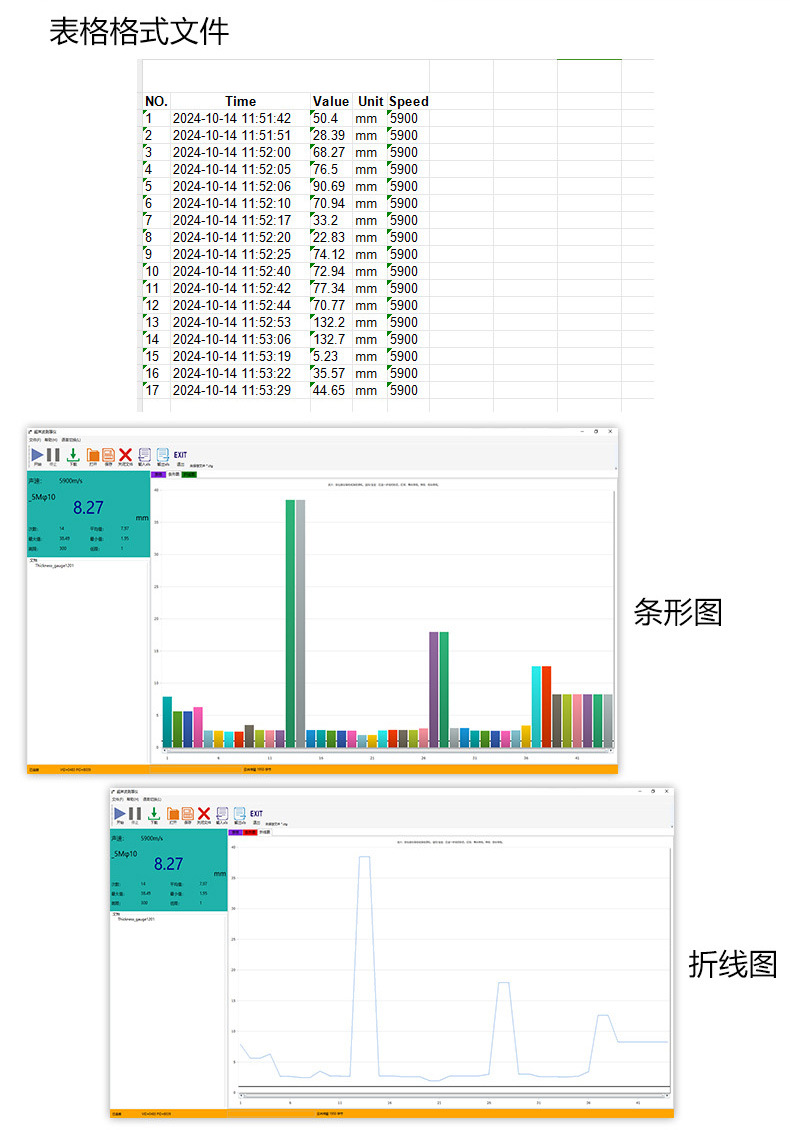
Task: Select the Value column header cell
Action: coord(331,102)
